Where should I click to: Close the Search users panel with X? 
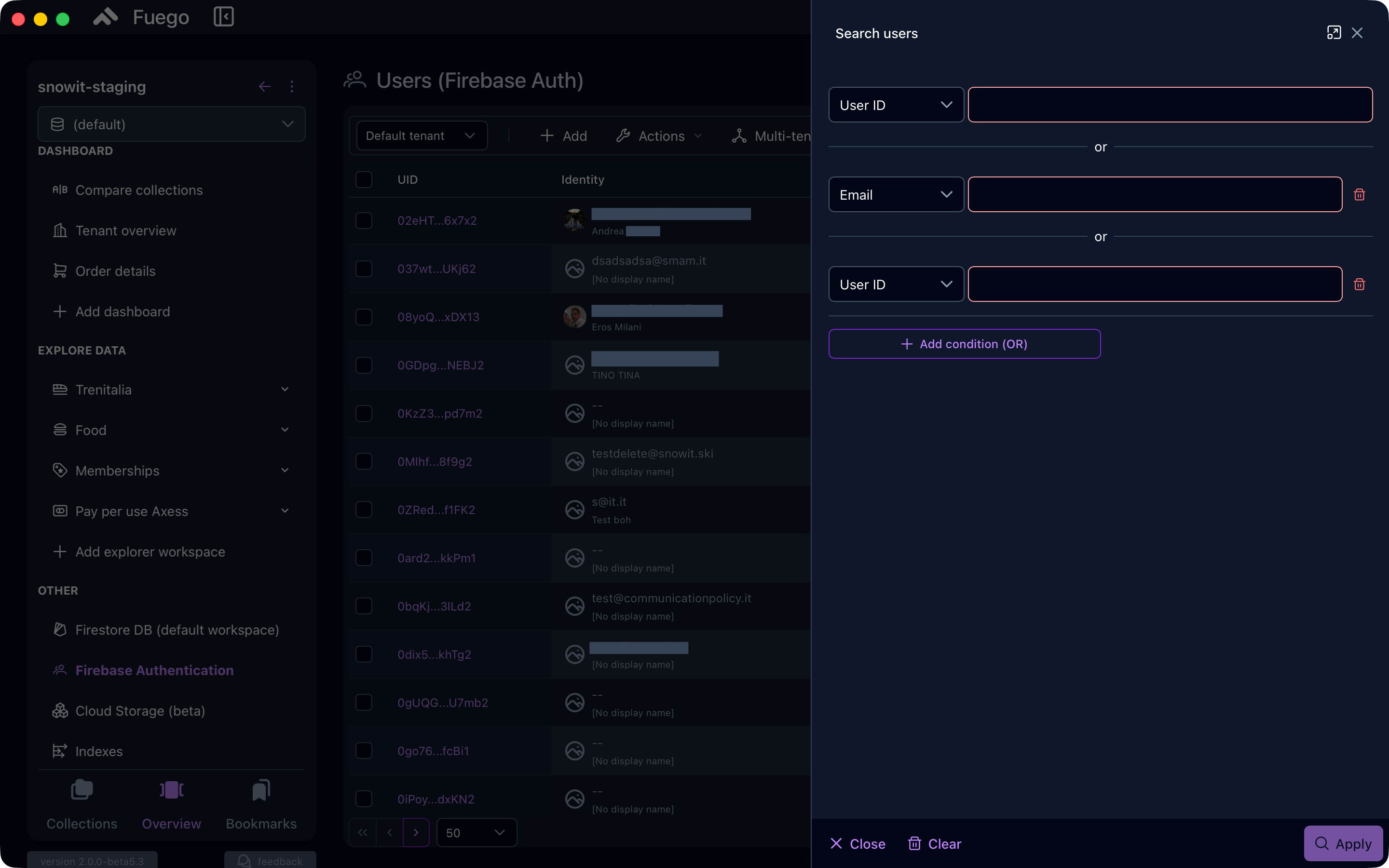coord(1357,33)
